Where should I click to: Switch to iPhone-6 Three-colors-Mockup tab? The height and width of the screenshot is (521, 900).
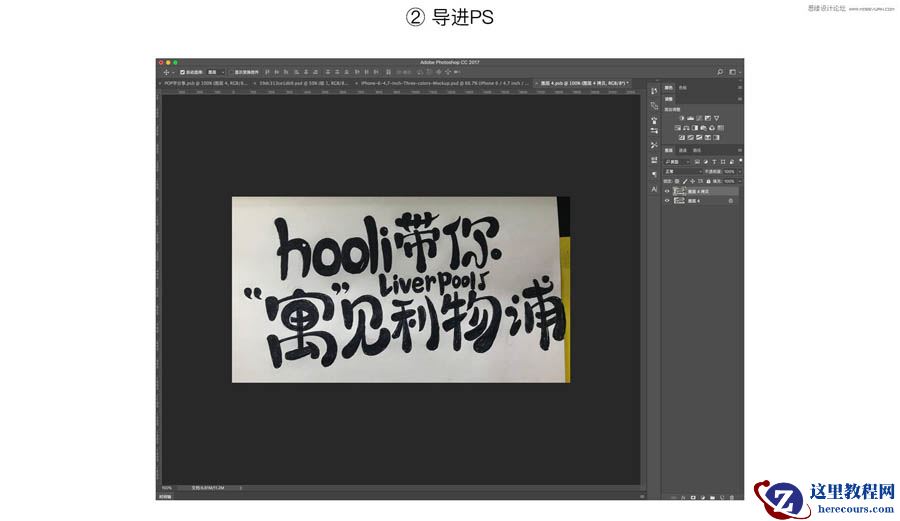[x=445, y=83]
